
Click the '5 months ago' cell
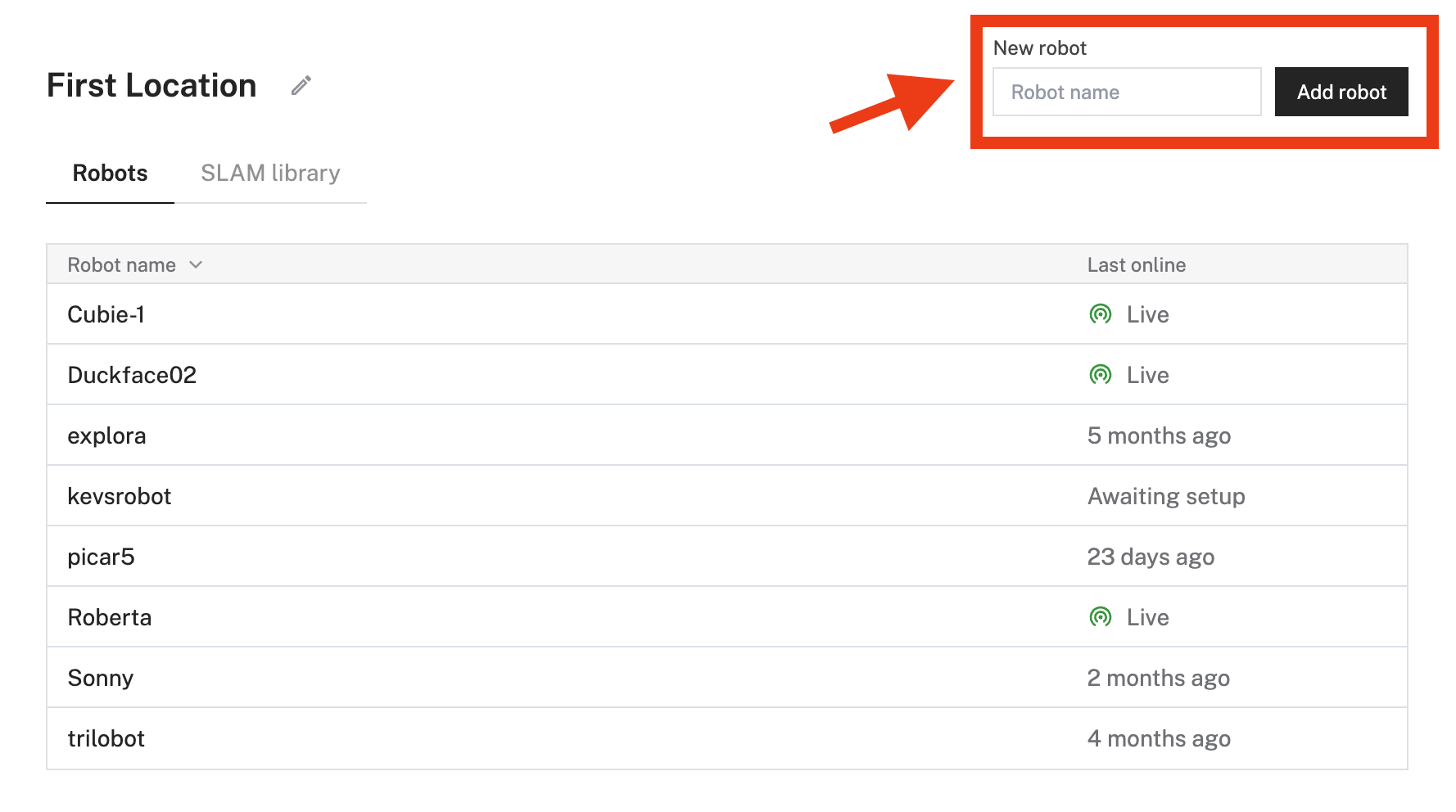1159,436
